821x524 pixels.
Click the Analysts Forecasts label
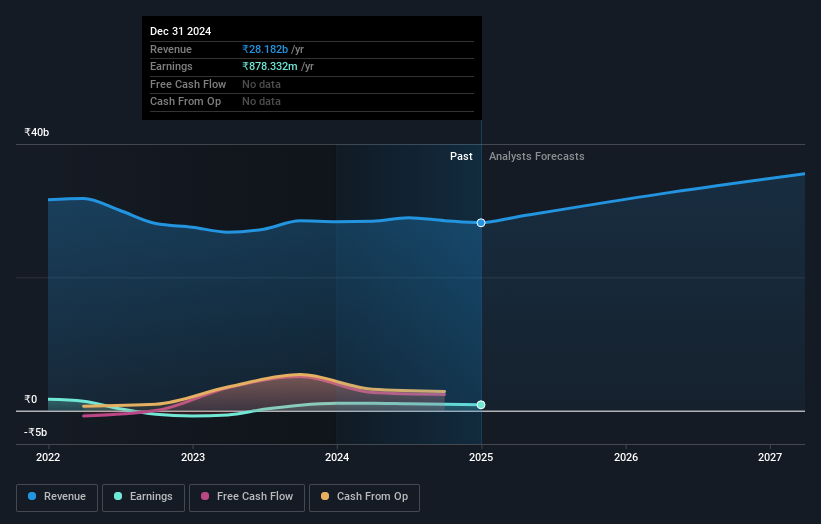tap(537, 157)
